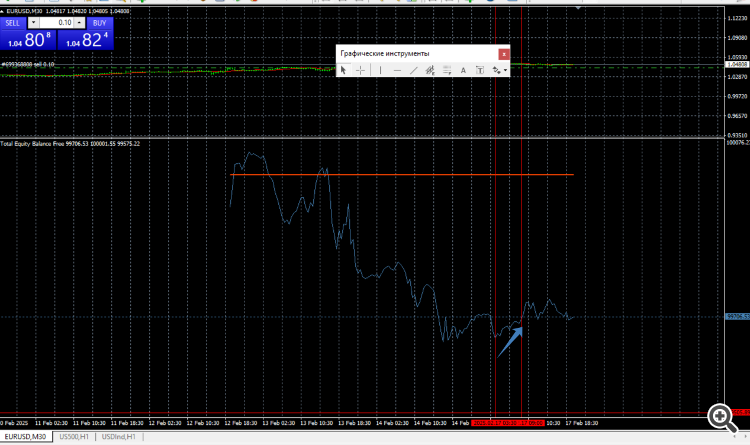The height and width of the screenshot is (445, 750).
Task: Select the Fibonacci retracement tool
Action: point(447,70)
